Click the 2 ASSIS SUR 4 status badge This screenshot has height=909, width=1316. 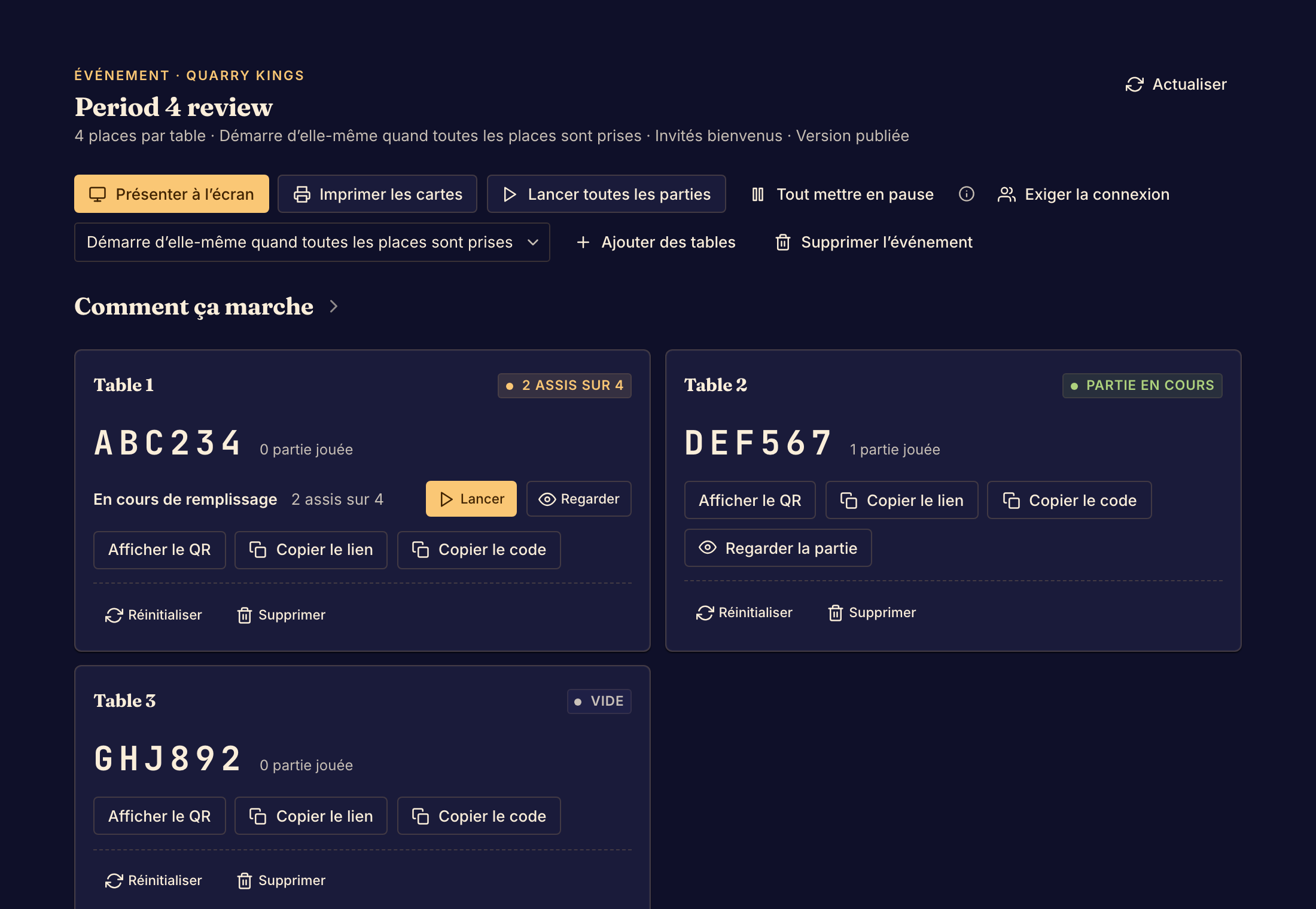pyautogui.click(x=565, y=385)
